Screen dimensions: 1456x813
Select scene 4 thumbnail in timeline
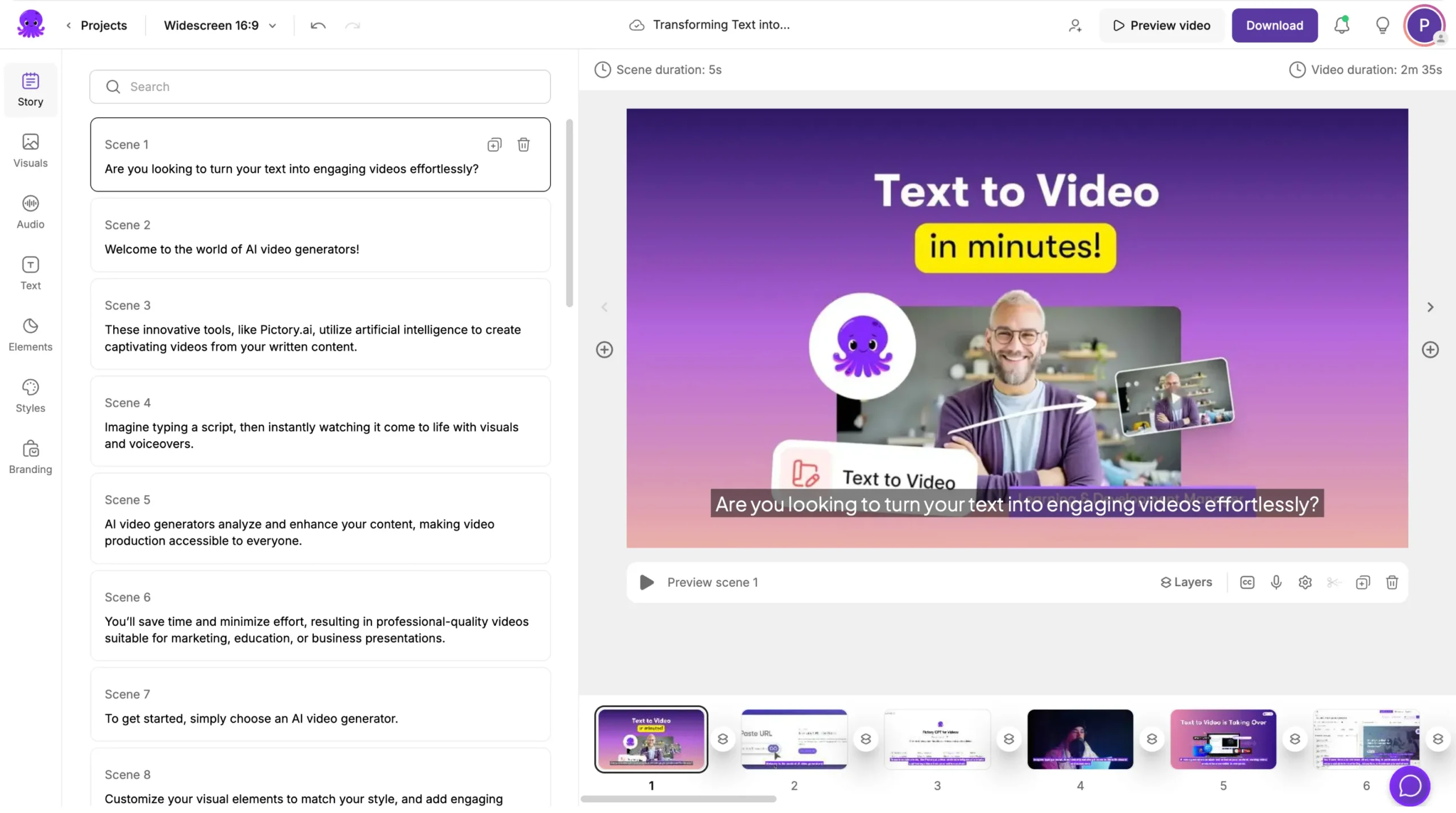click(x=1079, y=739)
